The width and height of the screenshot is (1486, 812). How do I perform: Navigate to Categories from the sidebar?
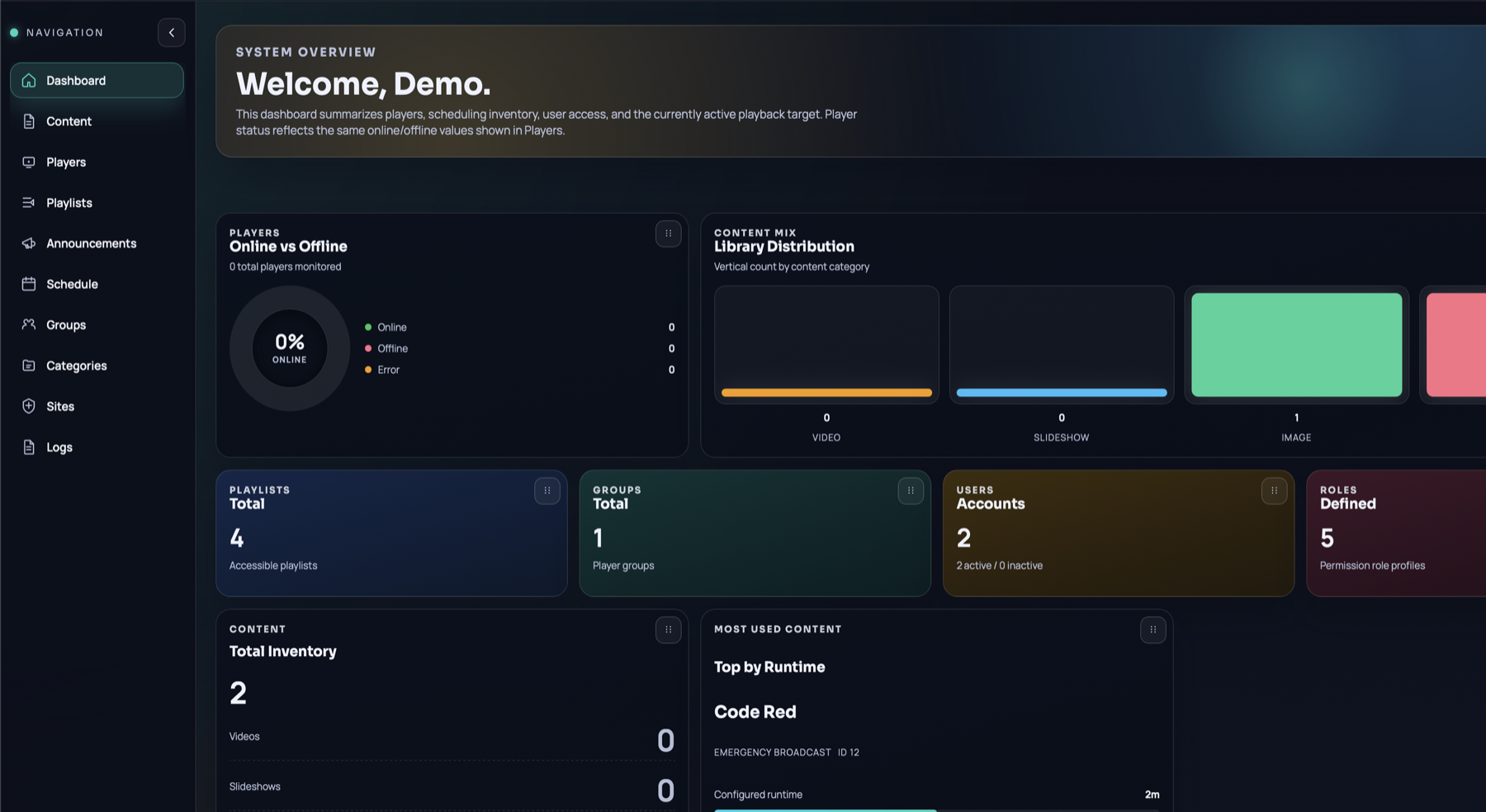[x=76, y=365]
